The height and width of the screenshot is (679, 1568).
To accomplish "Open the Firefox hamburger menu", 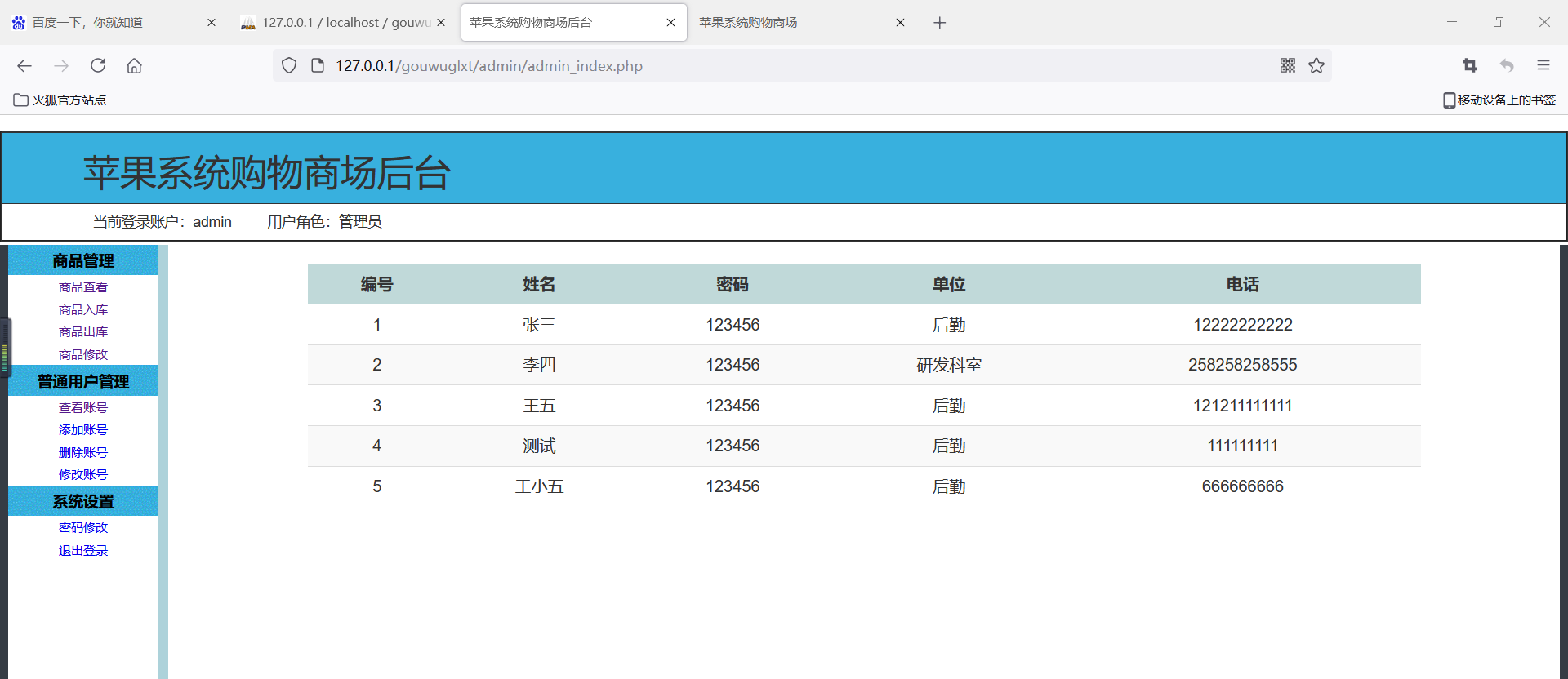I will [x=1543, y=65].
